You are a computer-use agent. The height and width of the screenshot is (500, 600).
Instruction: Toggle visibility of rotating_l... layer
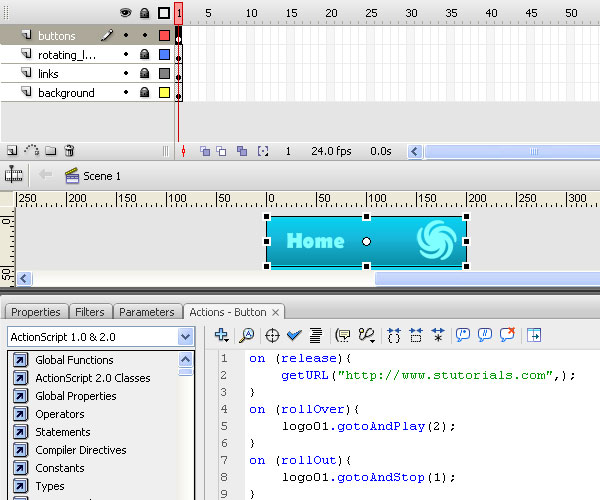click(x=126, y=54)
